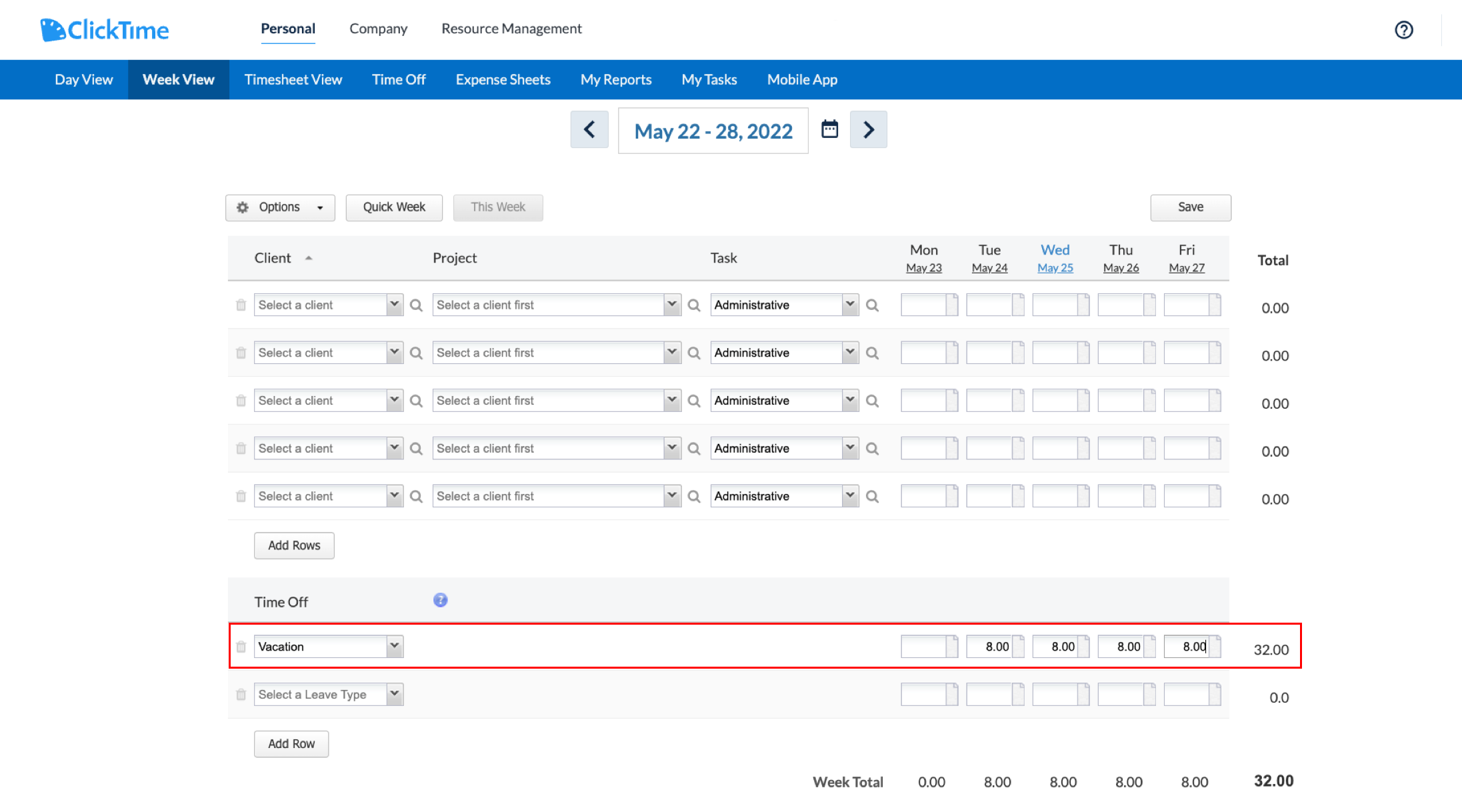Screen dimensions: 1462x812
Task: Click Leave Type row Tuesday hours field
Action: pyautogui.click(x=989, y=695)
